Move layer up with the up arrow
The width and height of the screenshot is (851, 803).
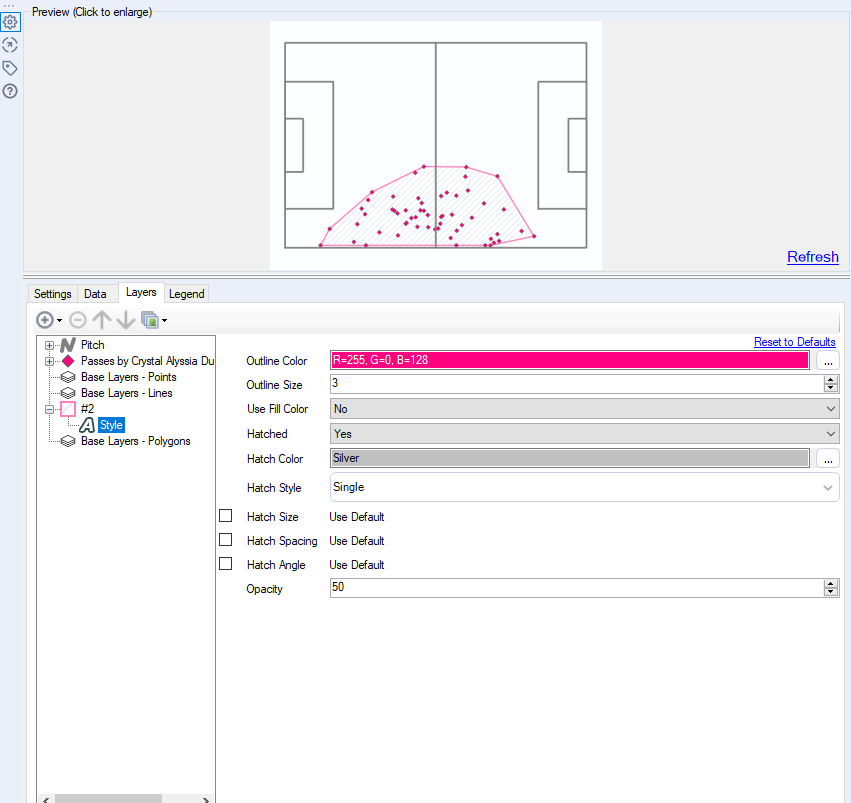click(101, 320)
